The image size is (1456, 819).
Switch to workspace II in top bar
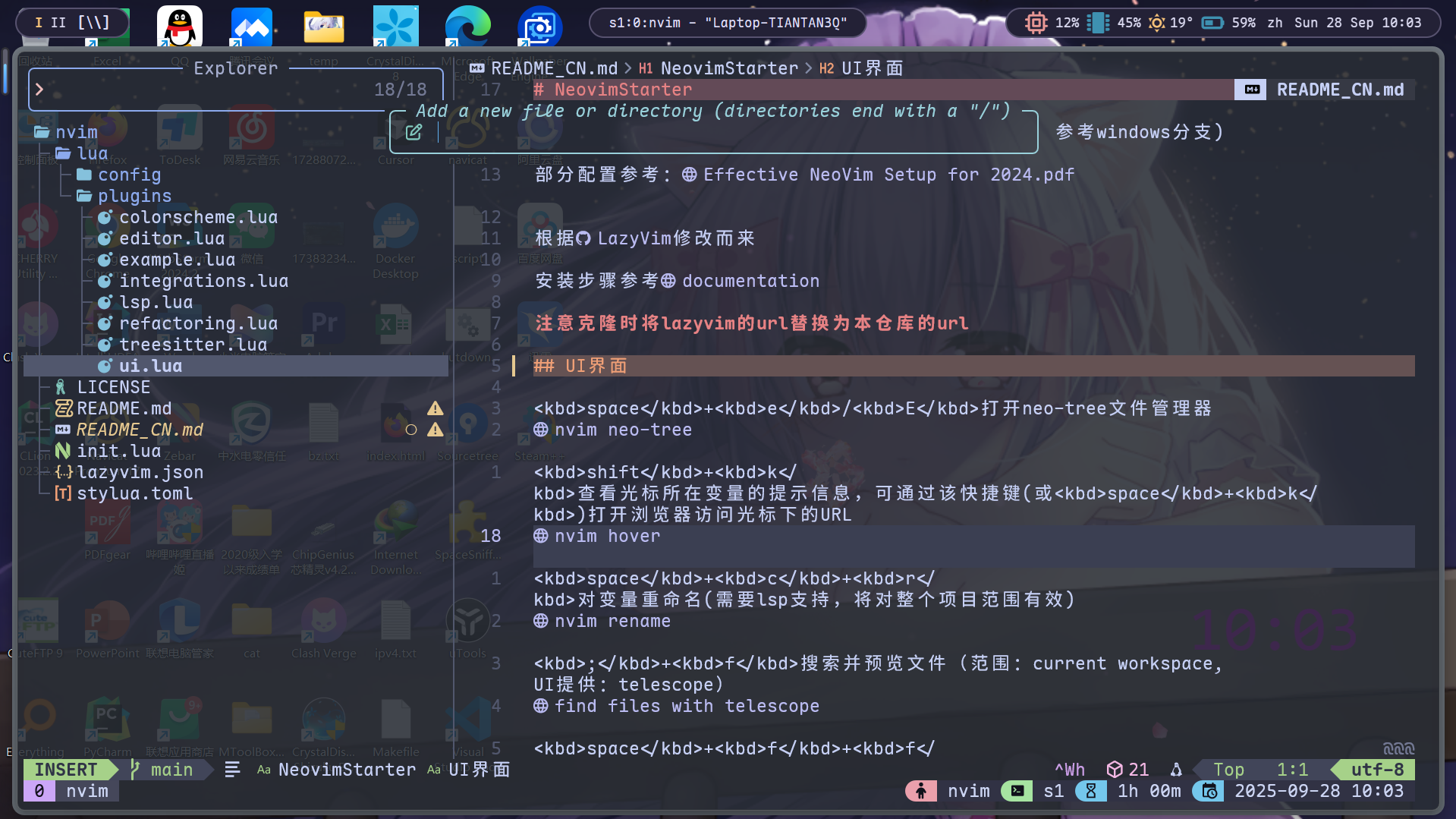[58, 23]
